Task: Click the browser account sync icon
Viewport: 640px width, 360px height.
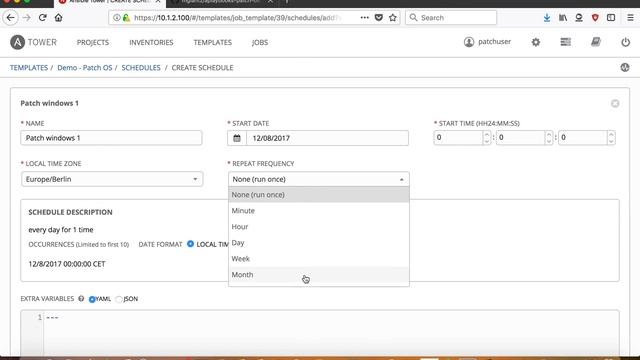Action: [579, 18]
